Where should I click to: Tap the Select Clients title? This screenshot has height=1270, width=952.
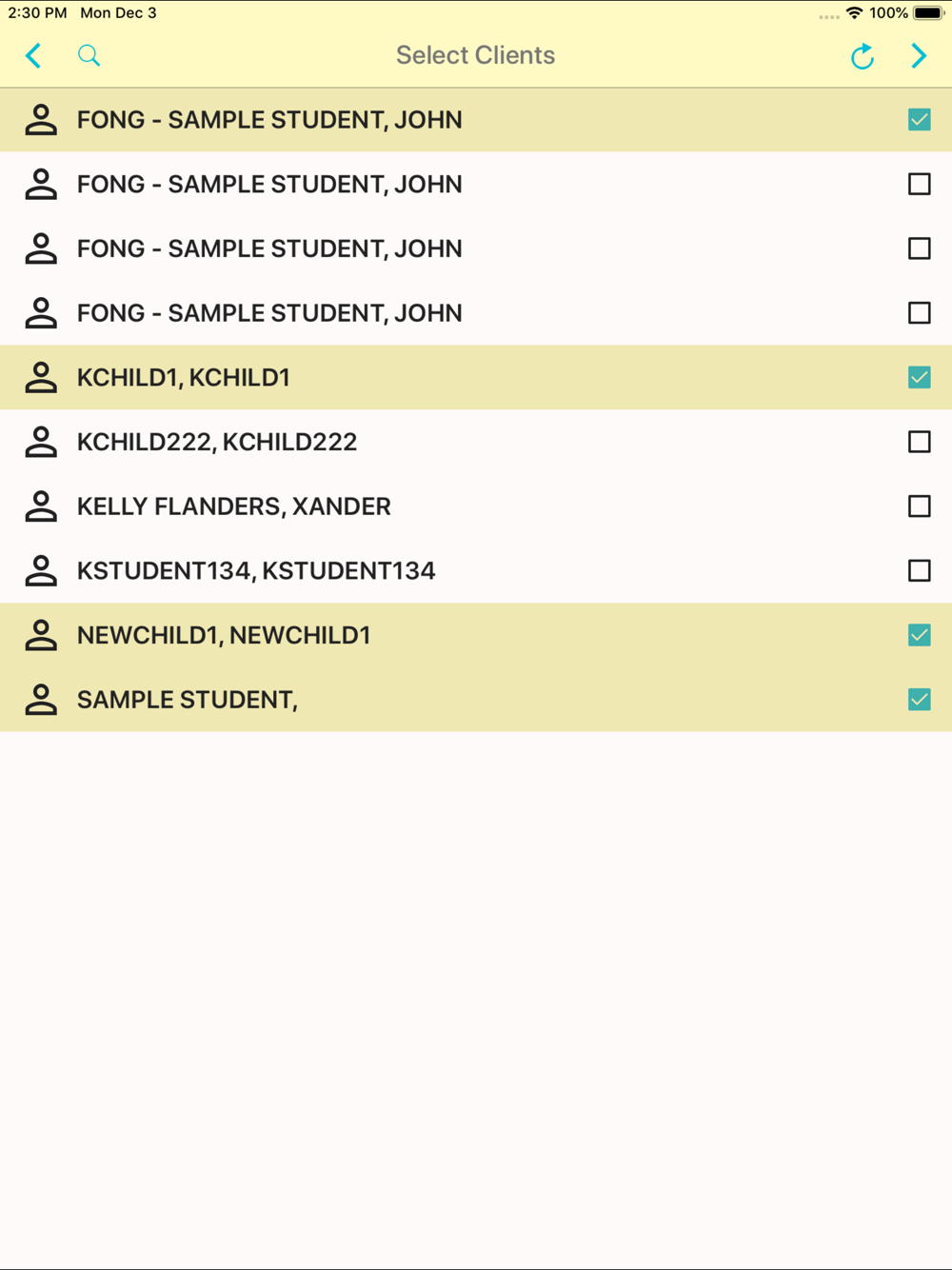[475, 55]
